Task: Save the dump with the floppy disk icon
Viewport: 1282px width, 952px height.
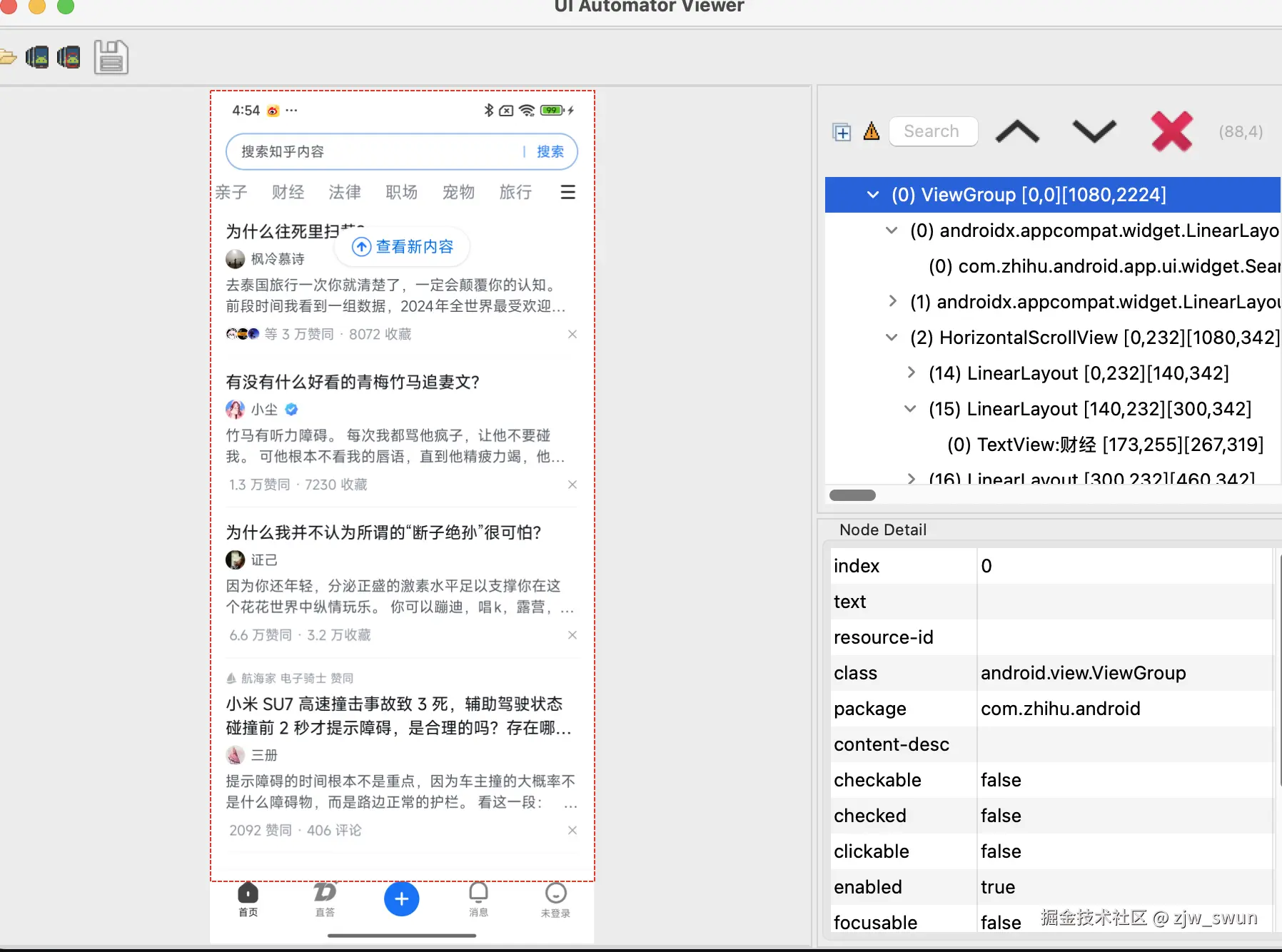Action: 111,57
